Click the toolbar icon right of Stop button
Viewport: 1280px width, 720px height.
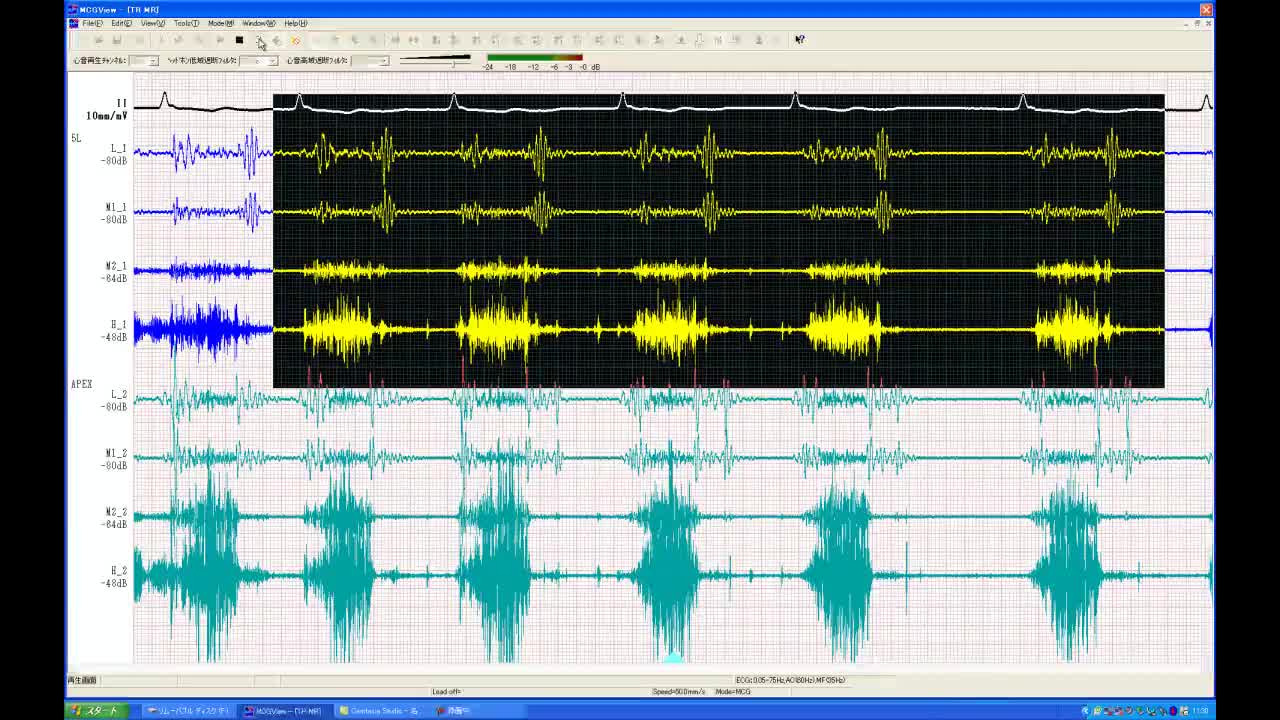258,40
